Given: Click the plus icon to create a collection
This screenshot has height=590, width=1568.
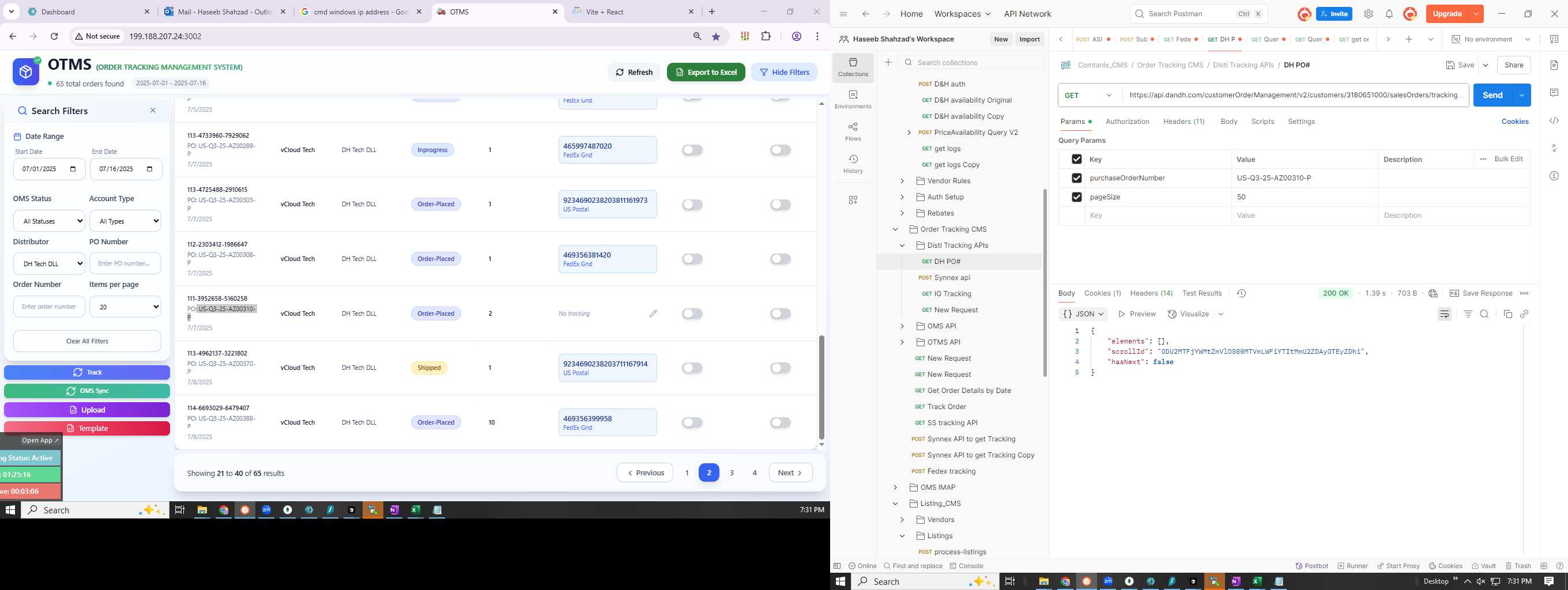Looking at the screenshot, I should click(x=888, y=62).
